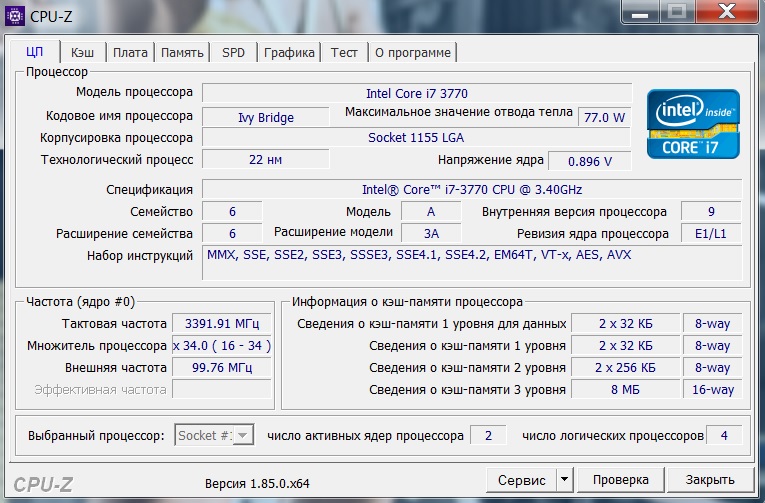Click the Socket 1155 LGA package field
The image size is (765, 503).
click(416, 138)
